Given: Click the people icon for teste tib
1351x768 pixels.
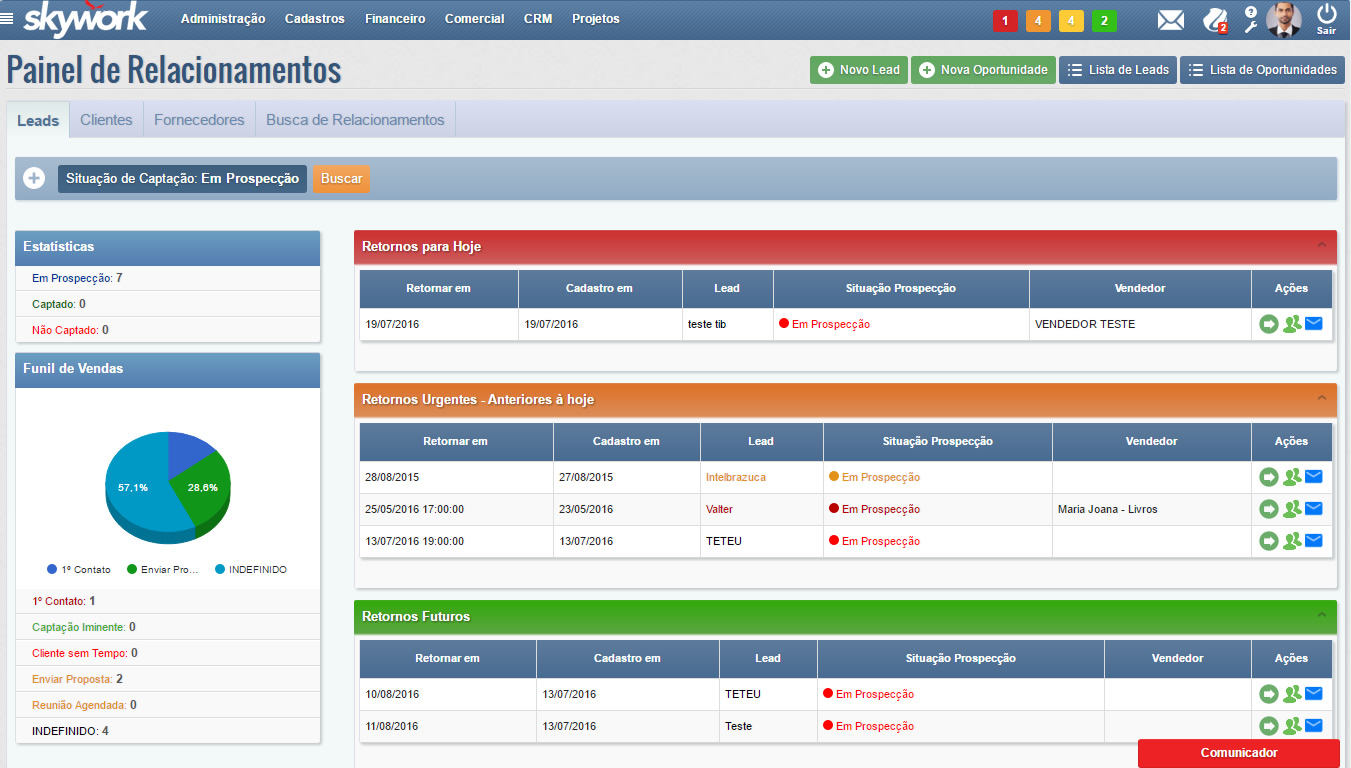Looking at the screenshot, I should (1292, 324).
